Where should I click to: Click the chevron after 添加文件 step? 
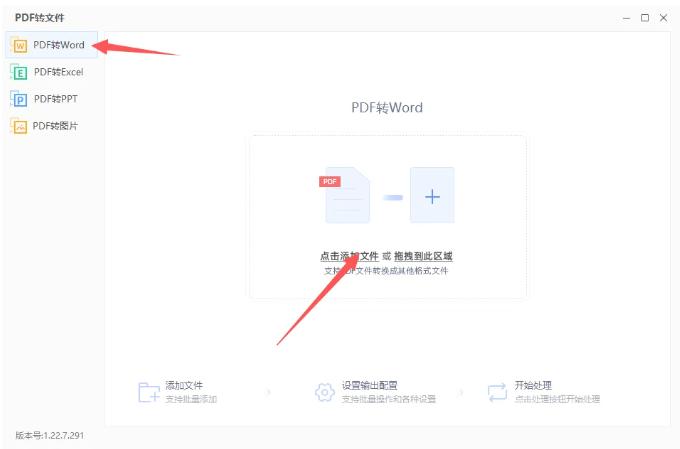[268, 392]
